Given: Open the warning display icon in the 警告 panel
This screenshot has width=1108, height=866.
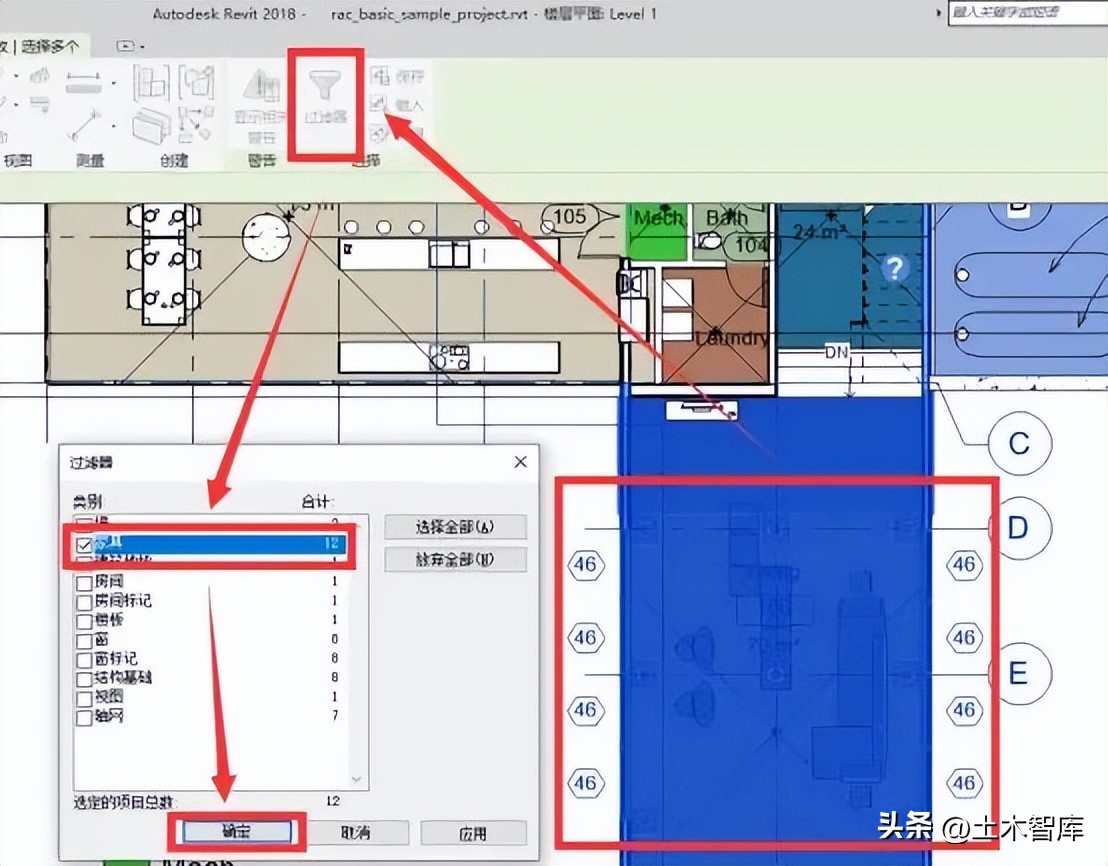Looking at the screenshot, I should coord(260,87).
